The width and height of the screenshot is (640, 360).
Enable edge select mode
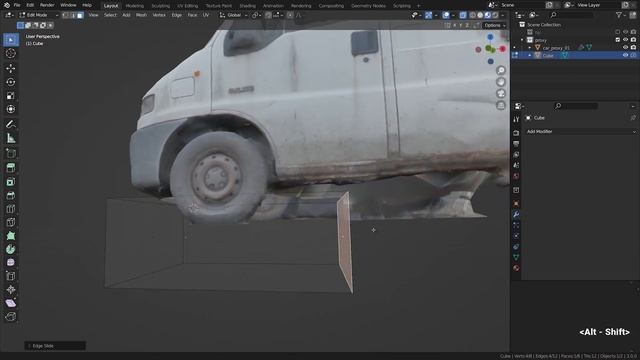pos(73,15)
